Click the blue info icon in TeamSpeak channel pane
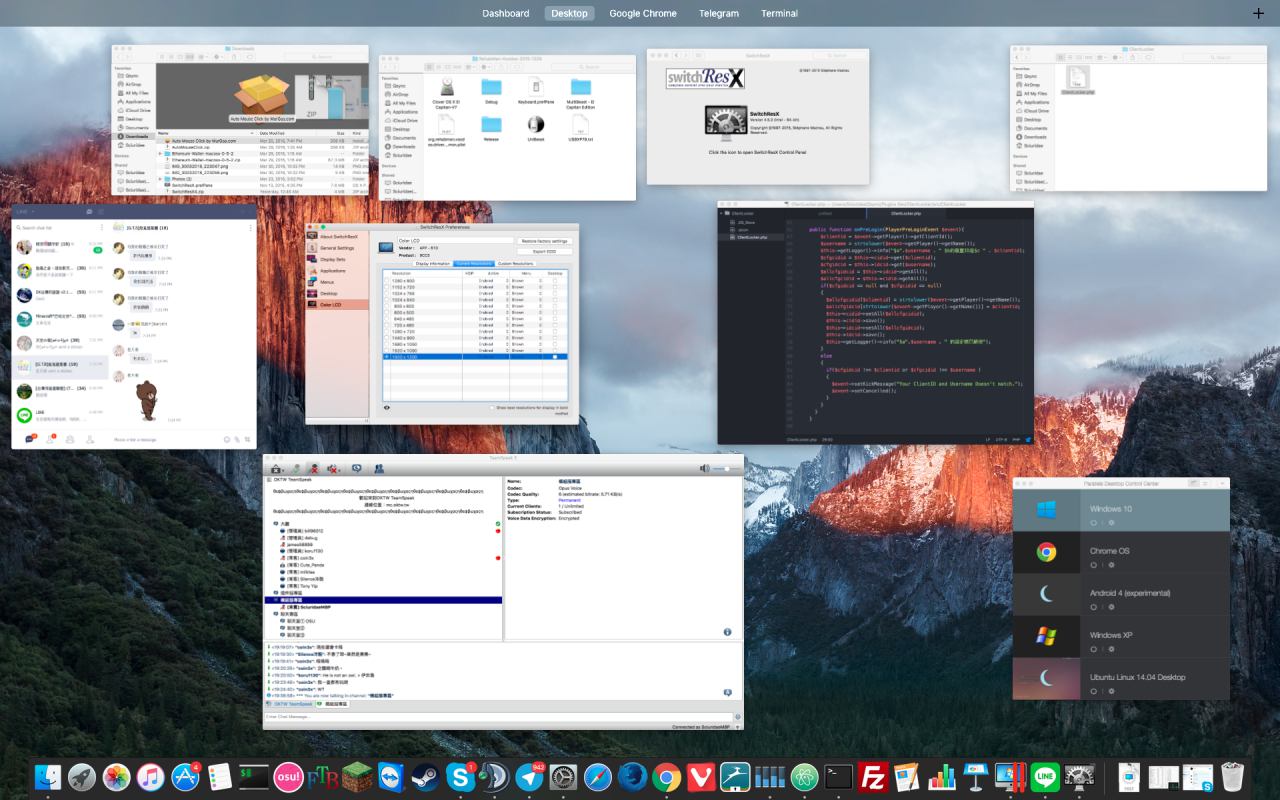Image resolution: width=1280 pixels, height=800 pixels. coord(727,632)
